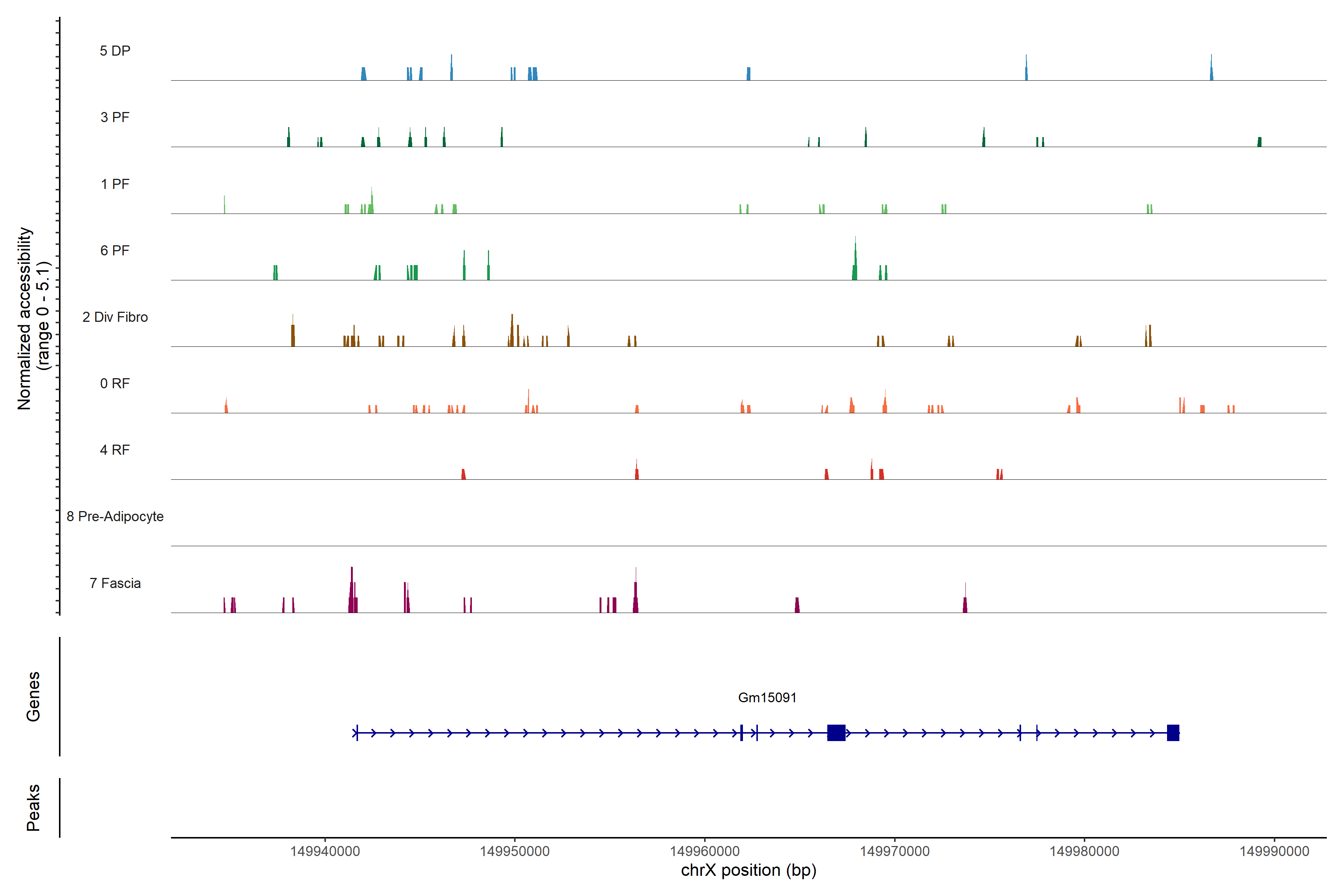
Task: Click the 1 PF track label
Action: (115, 184)
